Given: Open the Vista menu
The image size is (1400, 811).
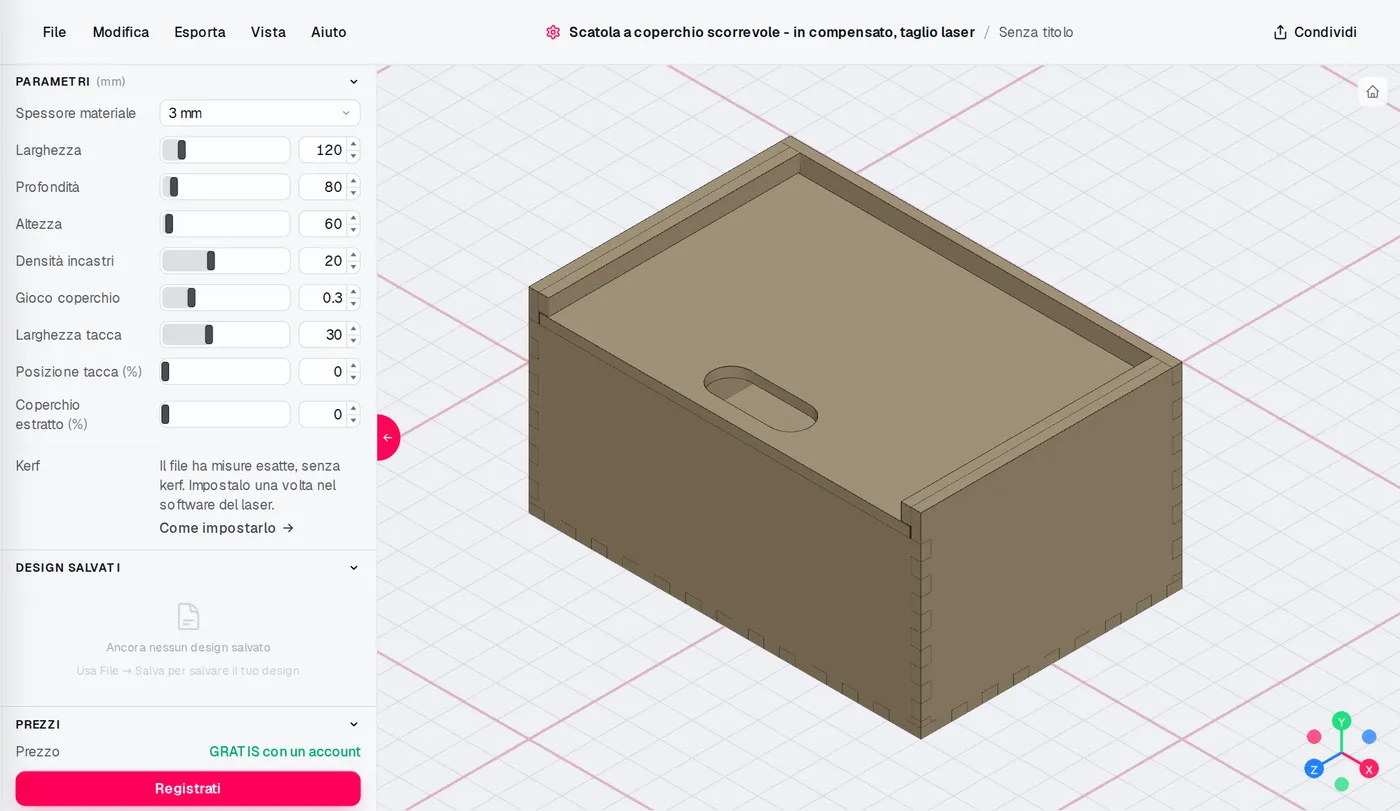Looking at the screenshot, I should (x=268, y=32).
